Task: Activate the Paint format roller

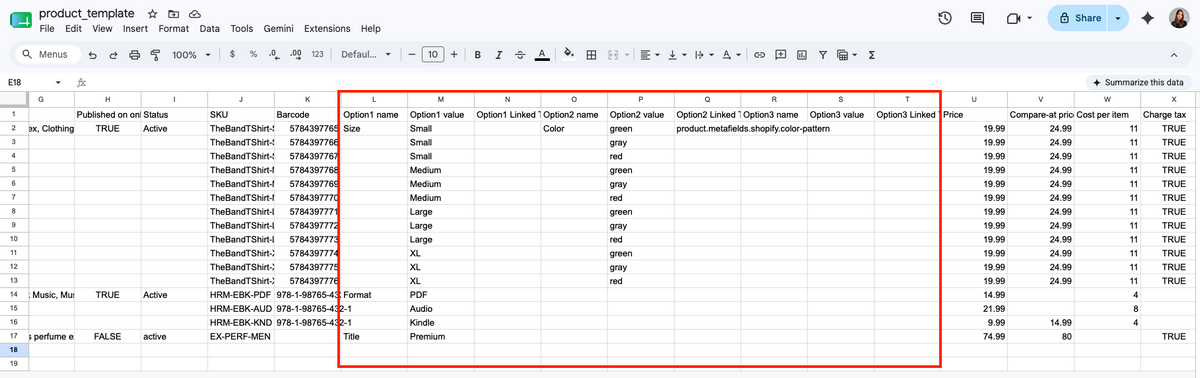Action: [x=155, y=54]
